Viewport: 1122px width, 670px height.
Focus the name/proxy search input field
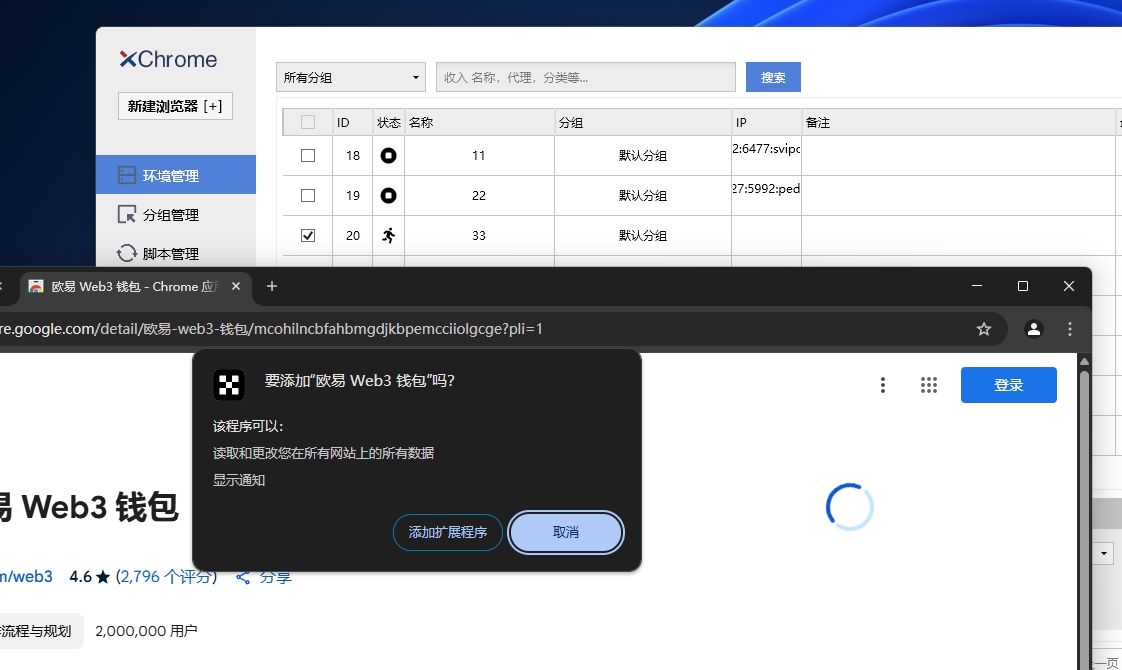(x=586, y=77)
